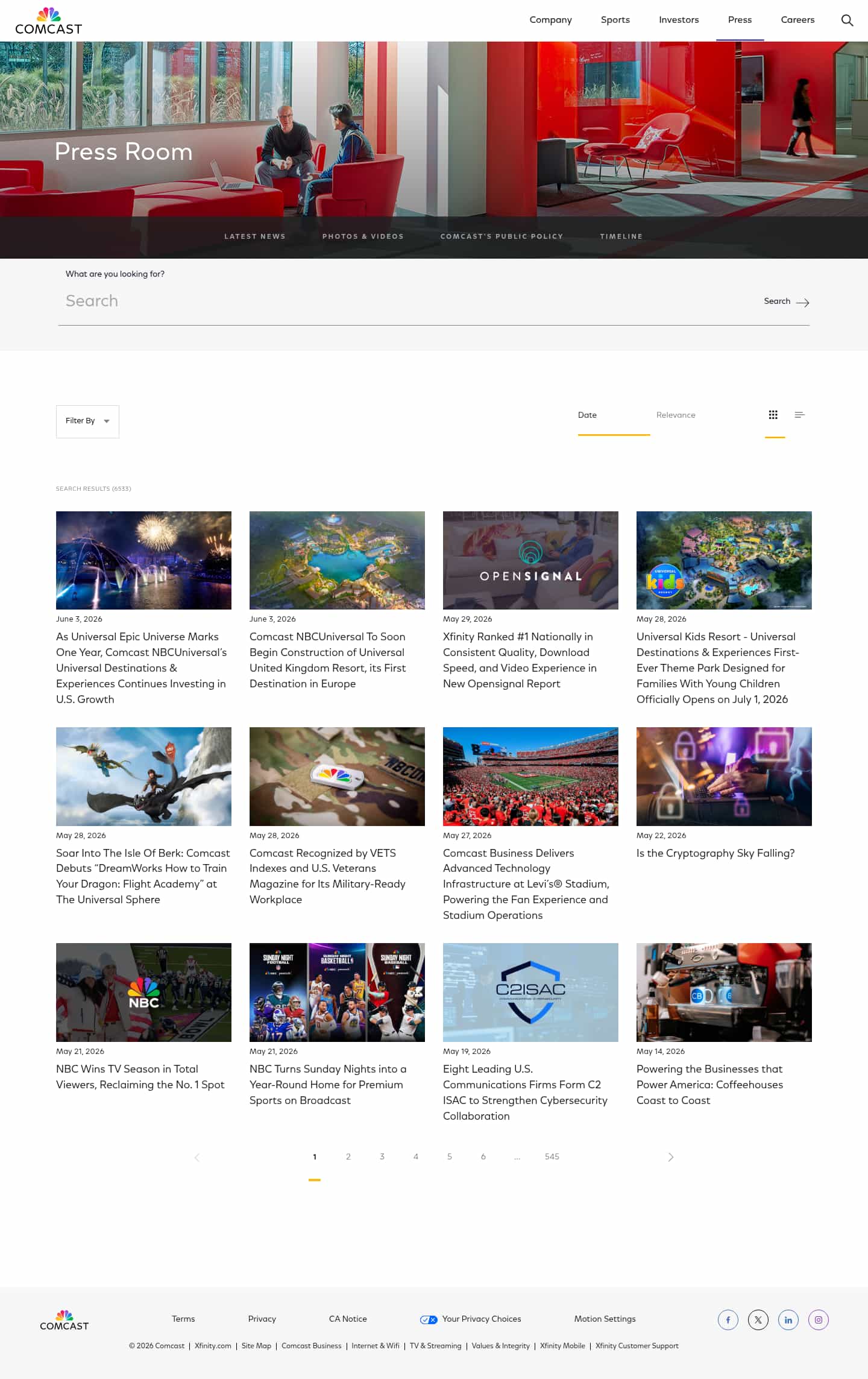The image size is (868, 1379).
Task: Open the C2ISAC shield thumbnail
Action: [530, 992]
